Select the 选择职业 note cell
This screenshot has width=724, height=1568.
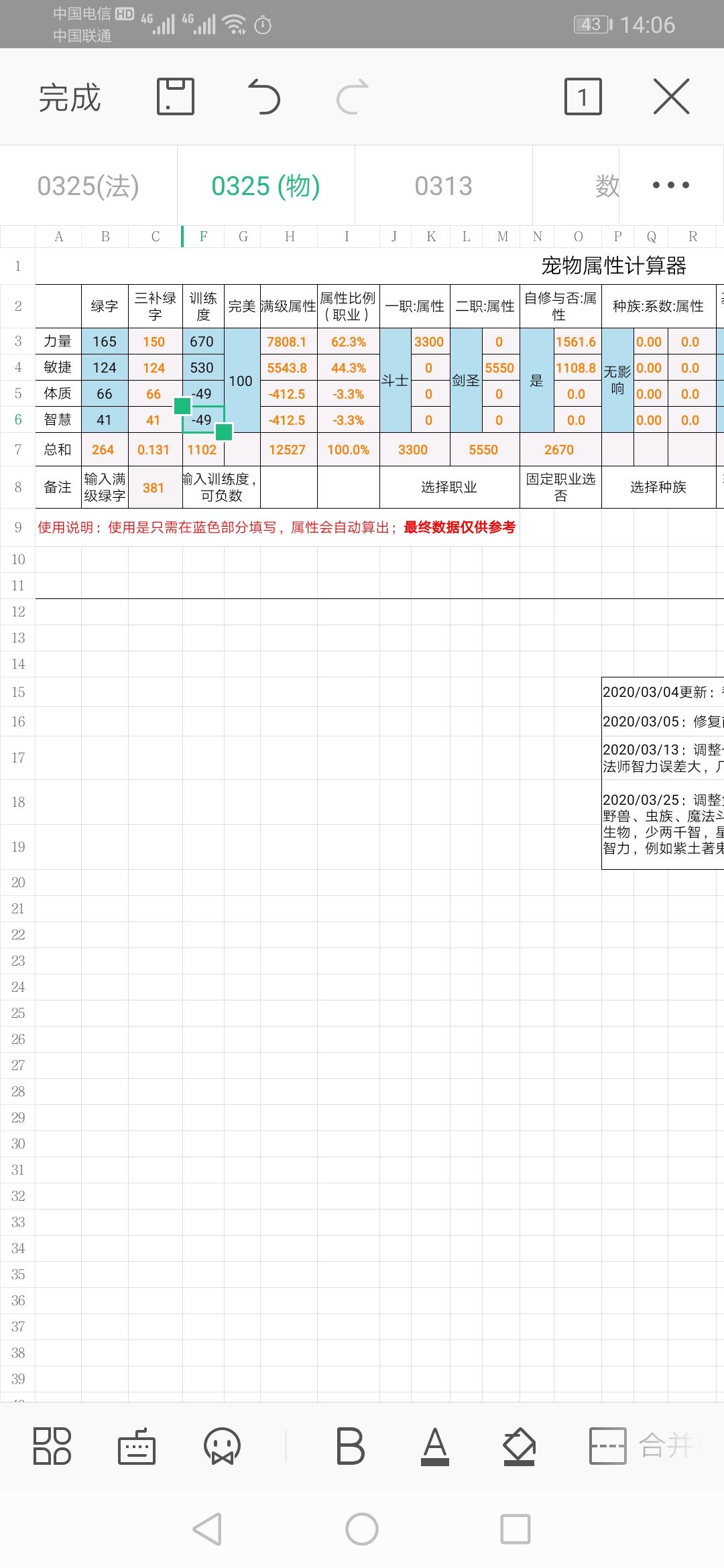[x=449, y=487]
